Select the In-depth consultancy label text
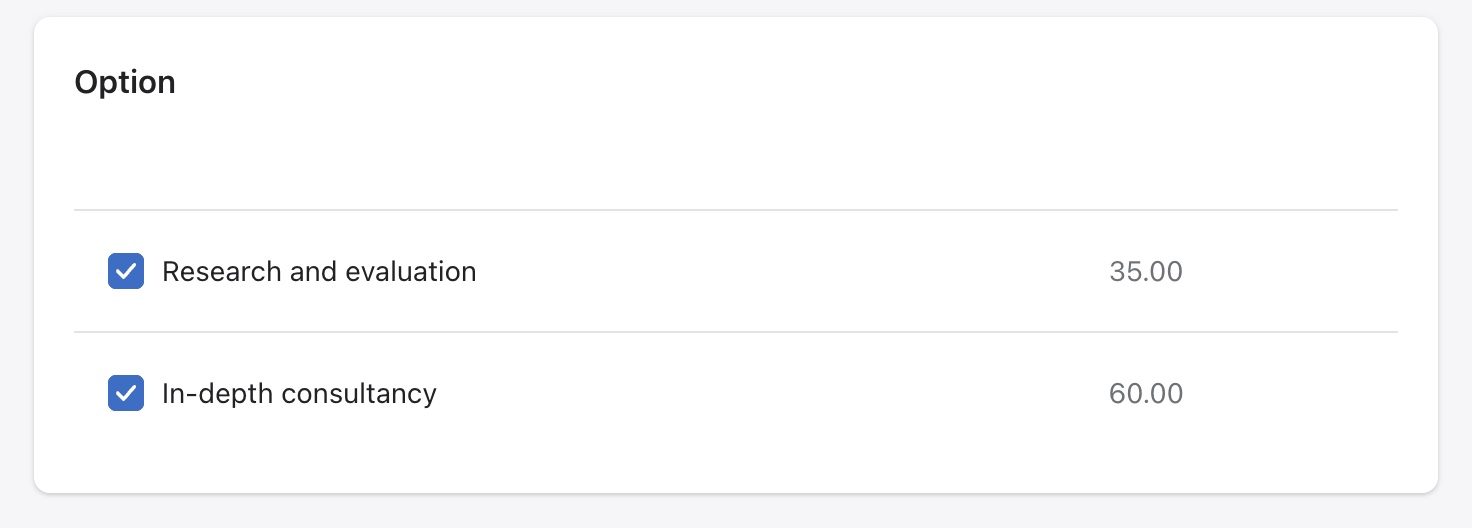The width and height of the screenshot is (1472, 528). [299, 393]
